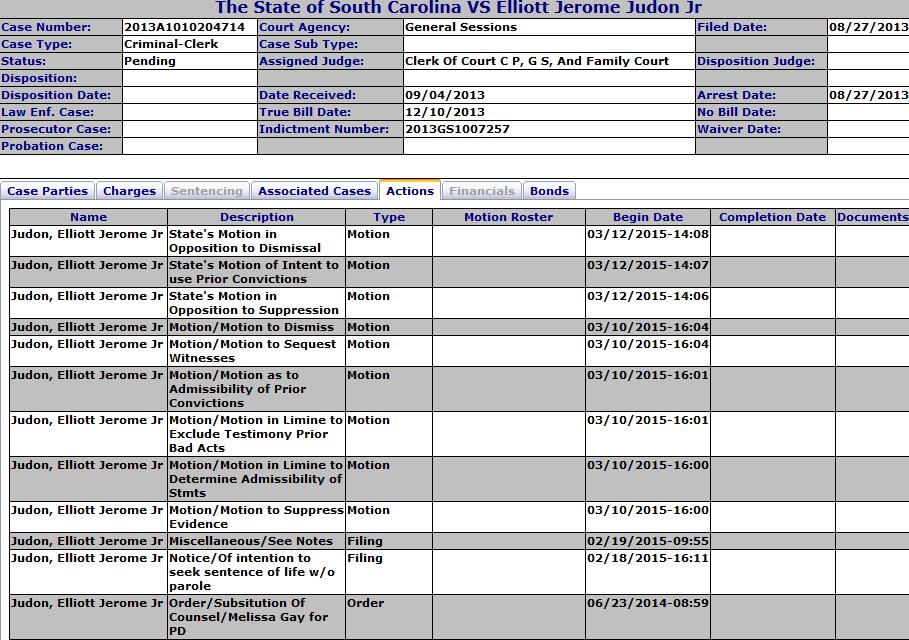
Task: Select Notice of intention to seek life sentence
Action: [x=252, y=572]
